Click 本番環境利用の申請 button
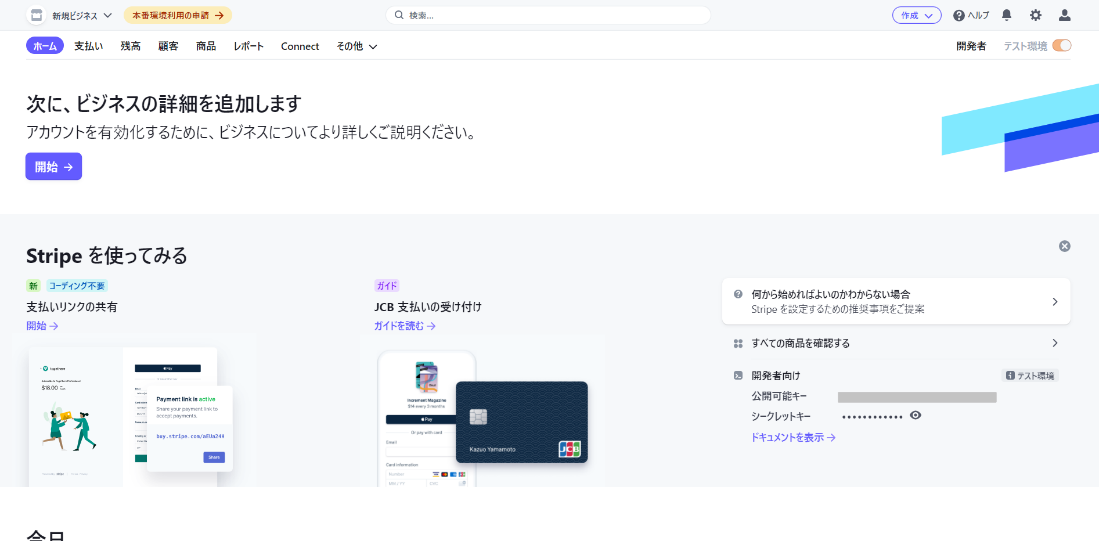Image resolution: width=1099 pixels, height=541 pixels. pyautogui.click(x=178, y=15)
